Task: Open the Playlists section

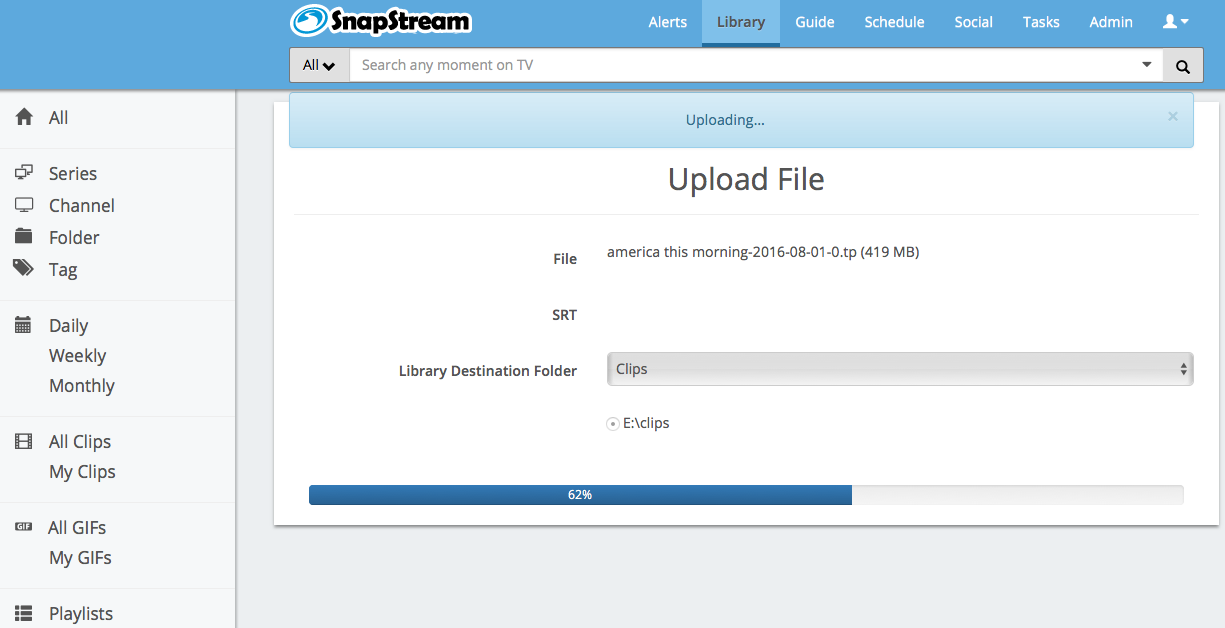Action: click(x=81, y=614)
